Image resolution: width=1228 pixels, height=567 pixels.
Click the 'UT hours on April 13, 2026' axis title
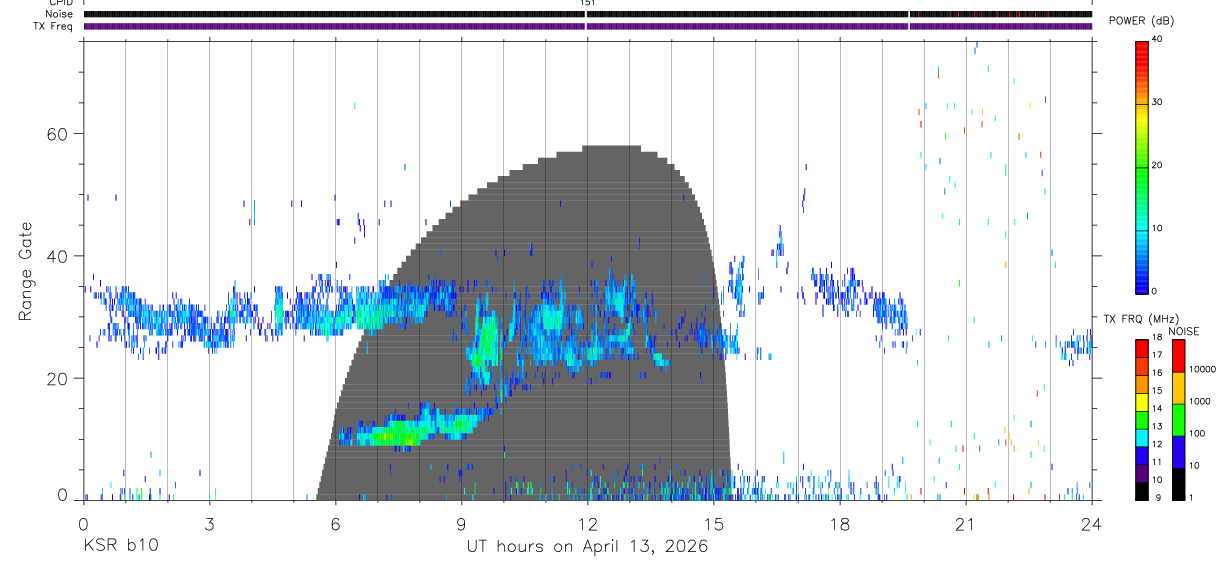coord(587,546)
